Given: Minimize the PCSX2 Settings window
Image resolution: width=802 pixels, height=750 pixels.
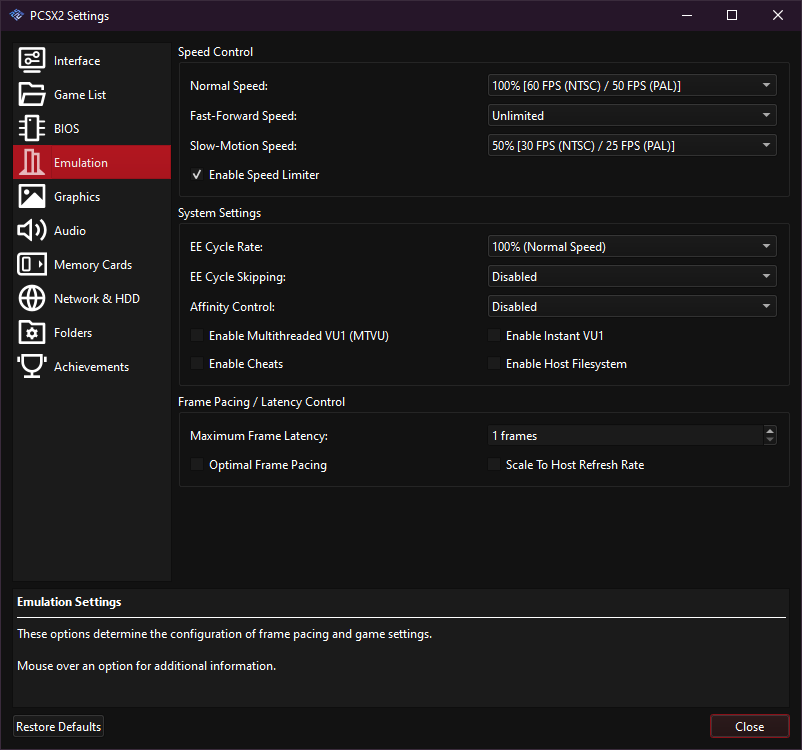Looking at the screenshot, I should (687, 15).
